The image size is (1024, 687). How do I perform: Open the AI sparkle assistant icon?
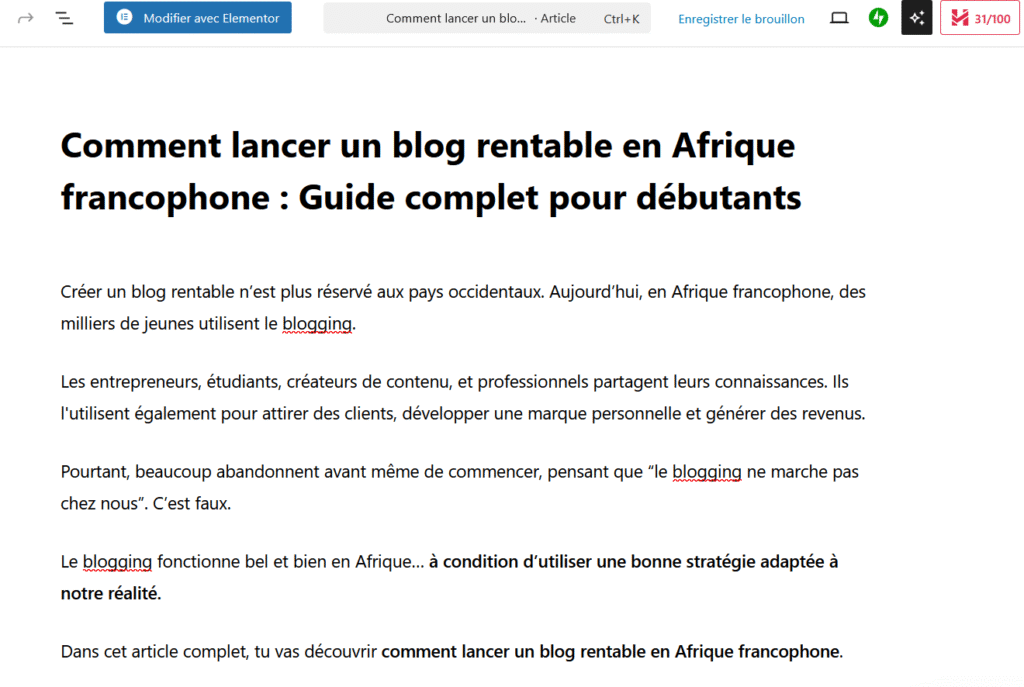[916, 18]
